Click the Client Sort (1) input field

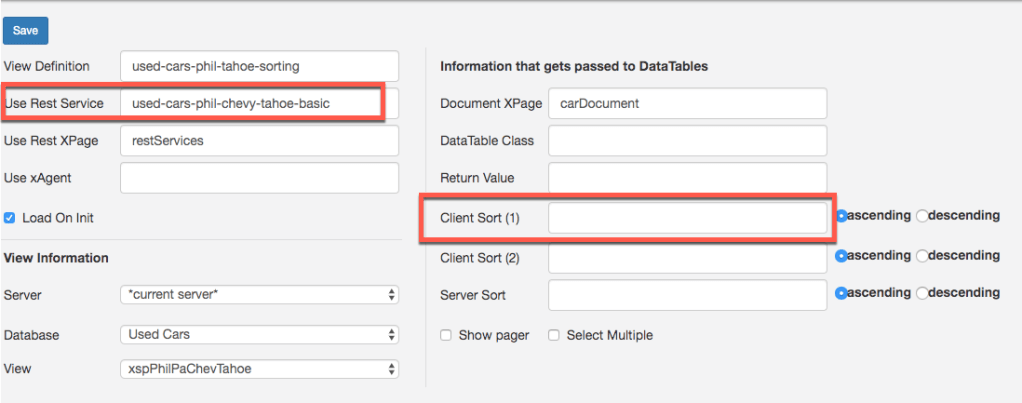pyautogui.click(x=687, y=218)
